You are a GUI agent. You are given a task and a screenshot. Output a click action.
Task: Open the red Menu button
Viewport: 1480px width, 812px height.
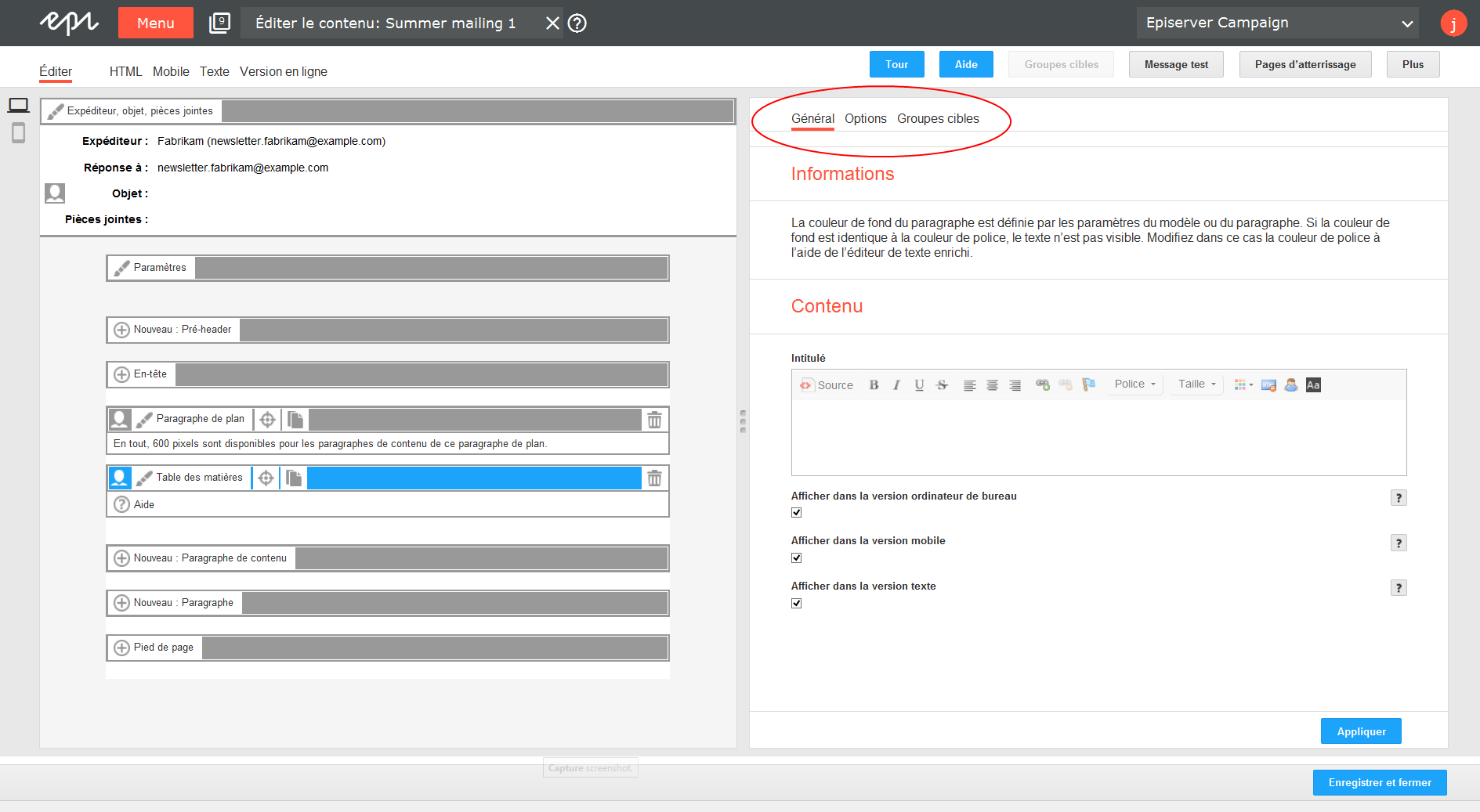pyautogui.click(x=156, y=23)
